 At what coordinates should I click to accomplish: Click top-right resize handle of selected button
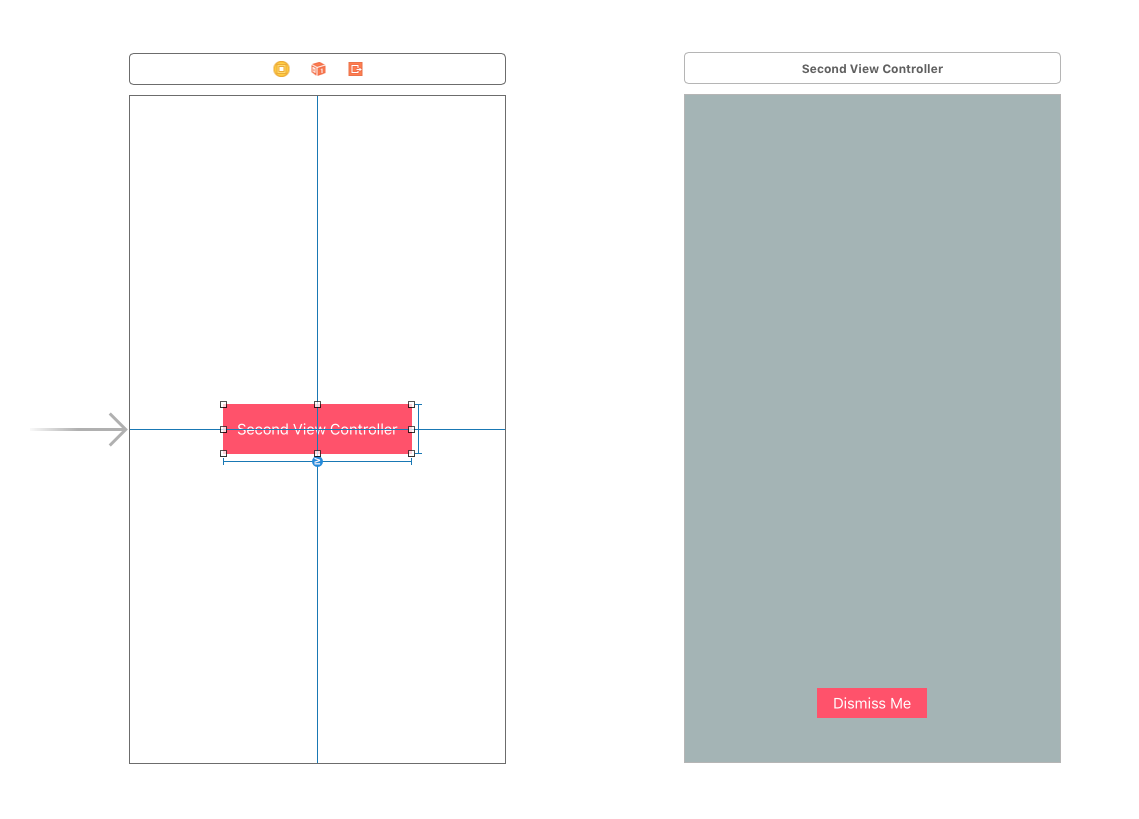click(411, 405)
